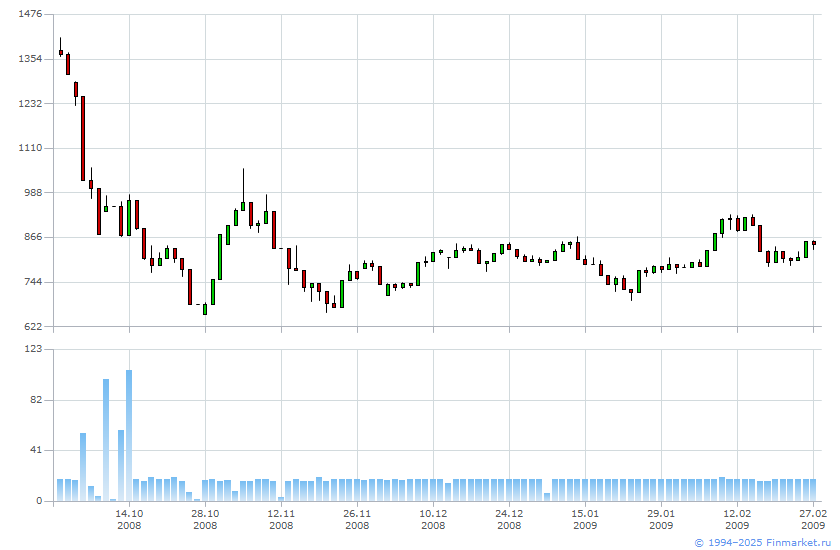Select the 29.01 2009 date marker
This screenshot has height=550, width=840.
[661, 519]
